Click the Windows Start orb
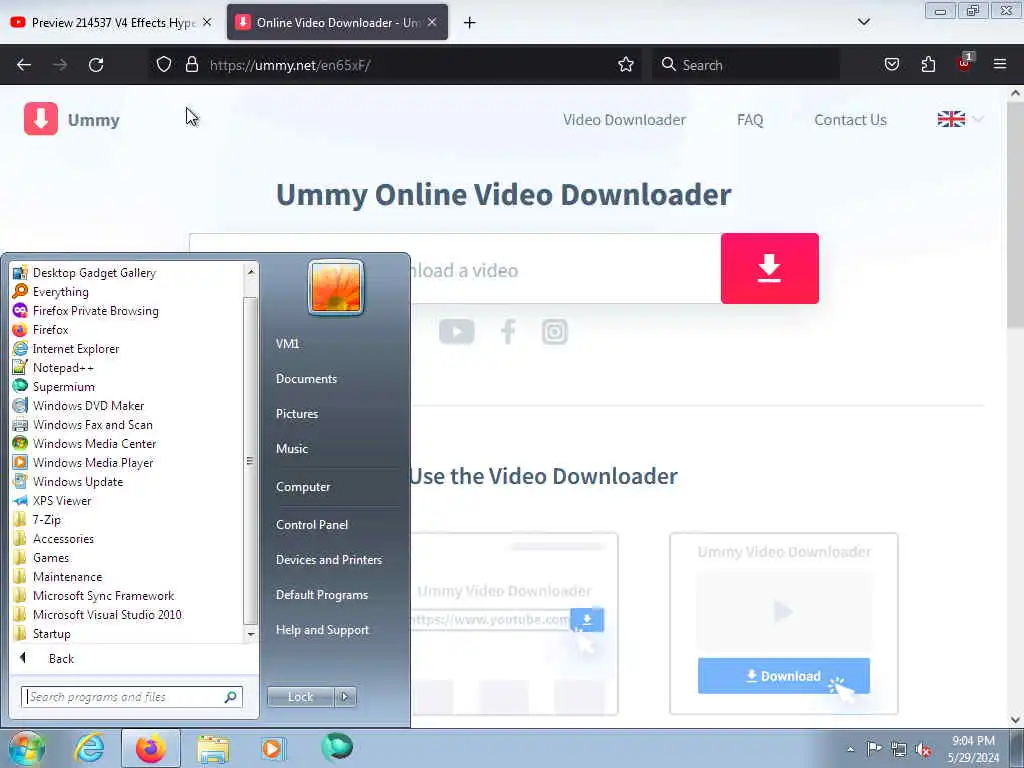This screenshot has width=1024, height=768. pos(26,748)
